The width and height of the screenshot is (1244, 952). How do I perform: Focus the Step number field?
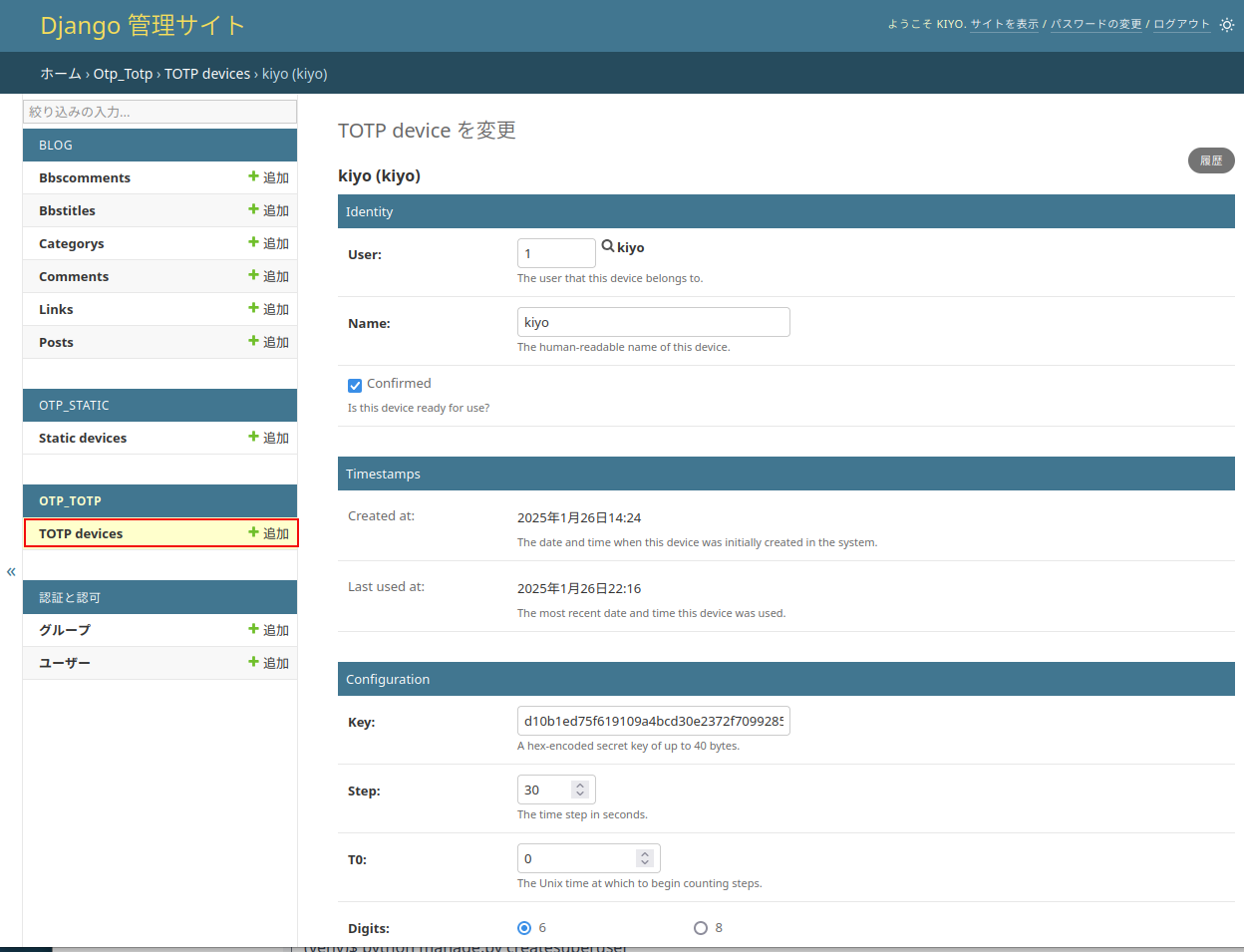point(556,790)
